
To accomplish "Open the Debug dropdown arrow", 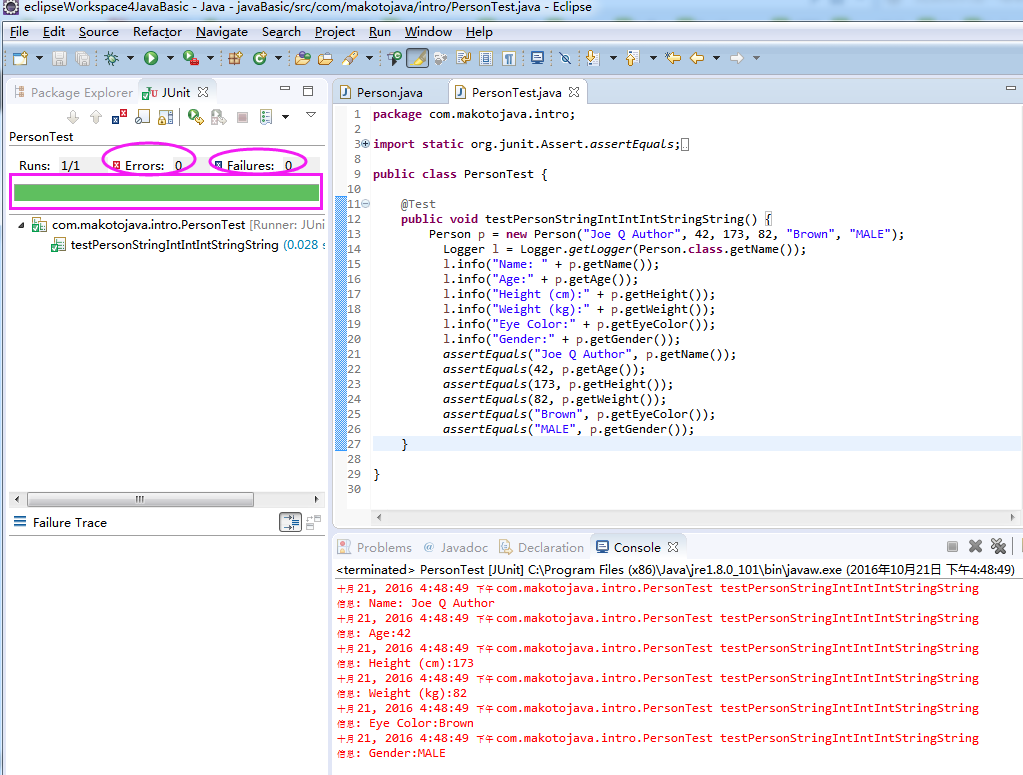I will (x=130, y=59).
